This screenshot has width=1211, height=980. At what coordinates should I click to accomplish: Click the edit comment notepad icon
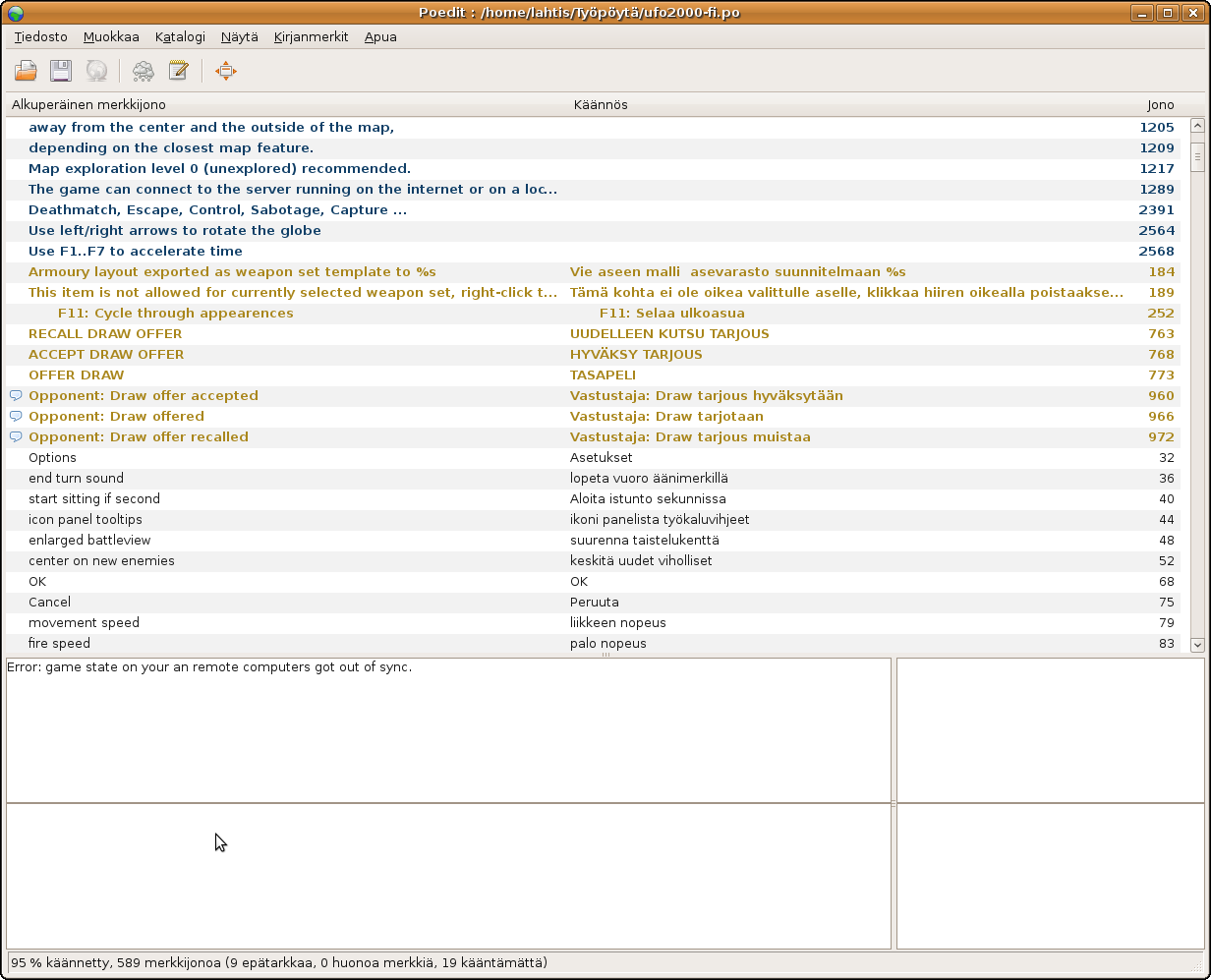point(178,71)
